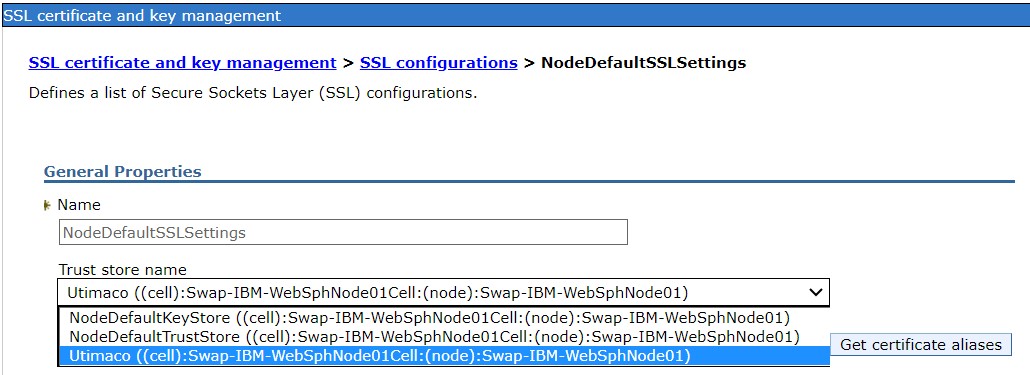Click the General Properties heading
Image resolution: width=1030 pixels, height=375 pixels.
pyautogui.click(x=122, y=171)
